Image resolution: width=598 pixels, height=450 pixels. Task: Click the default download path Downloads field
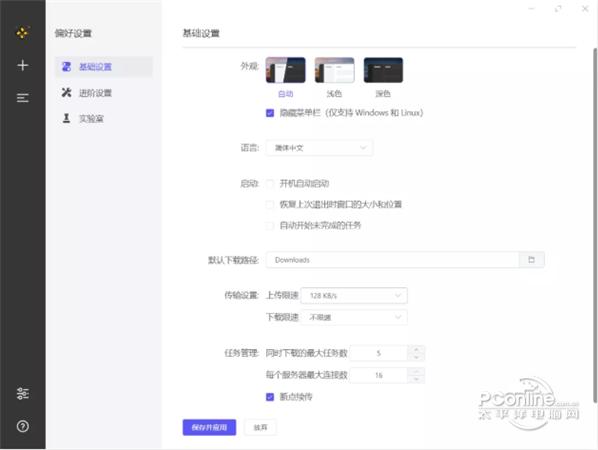pos(392,260)
